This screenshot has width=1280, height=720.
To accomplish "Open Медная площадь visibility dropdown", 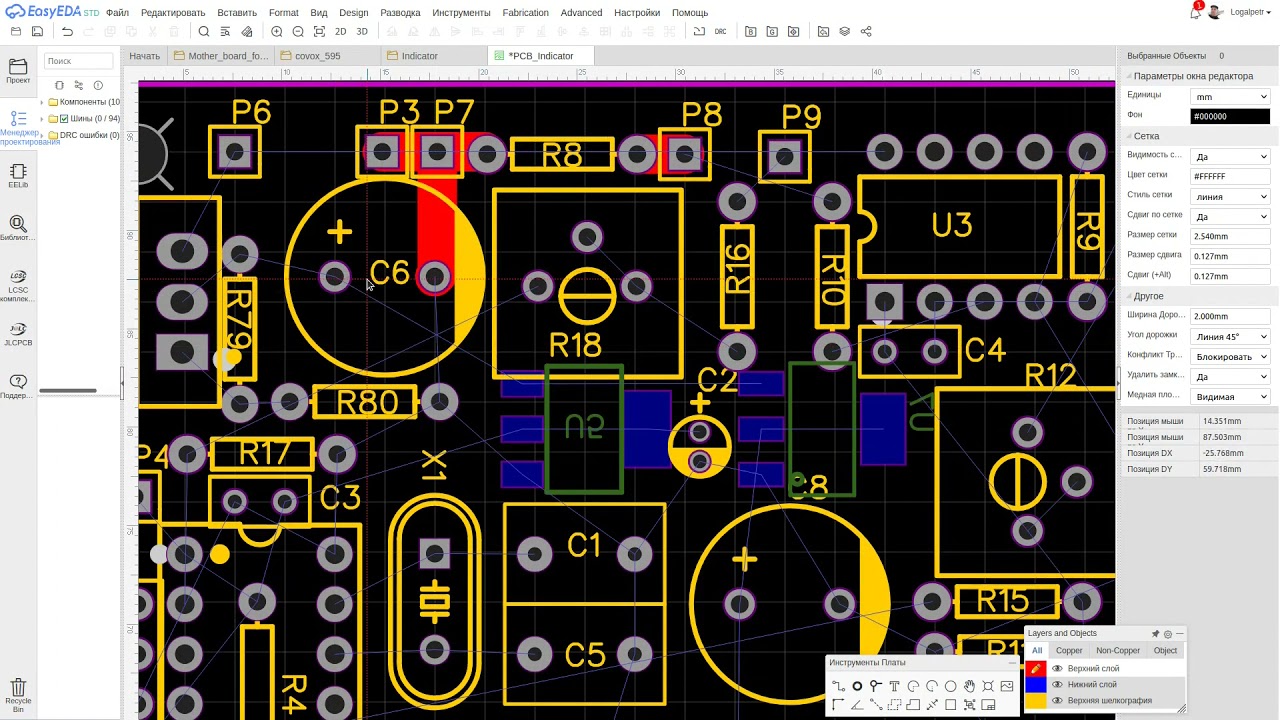I will 1230,397.
